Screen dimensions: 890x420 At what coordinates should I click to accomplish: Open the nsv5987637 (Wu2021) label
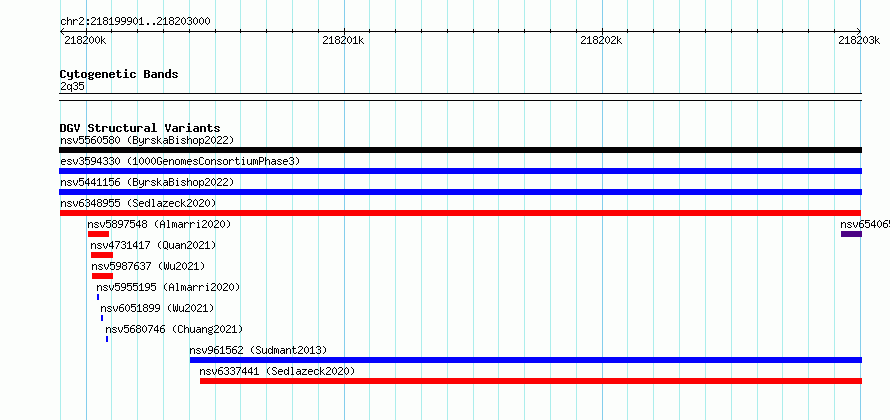pos(148,266)
